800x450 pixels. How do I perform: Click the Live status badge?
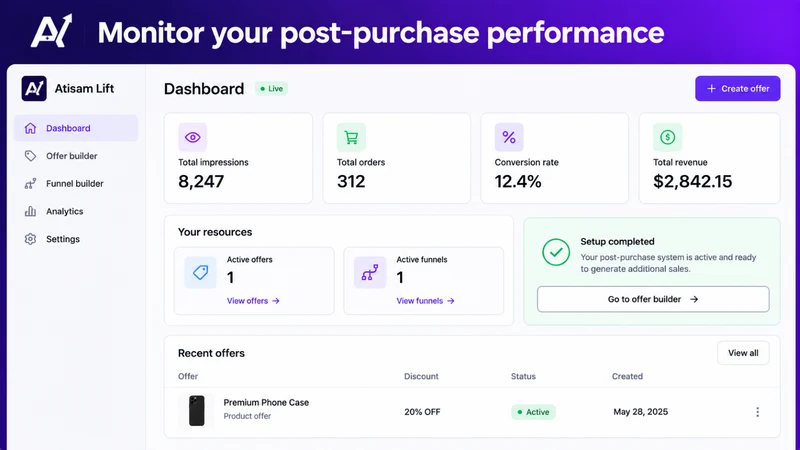pyautogui.click(x=271, y=89)
